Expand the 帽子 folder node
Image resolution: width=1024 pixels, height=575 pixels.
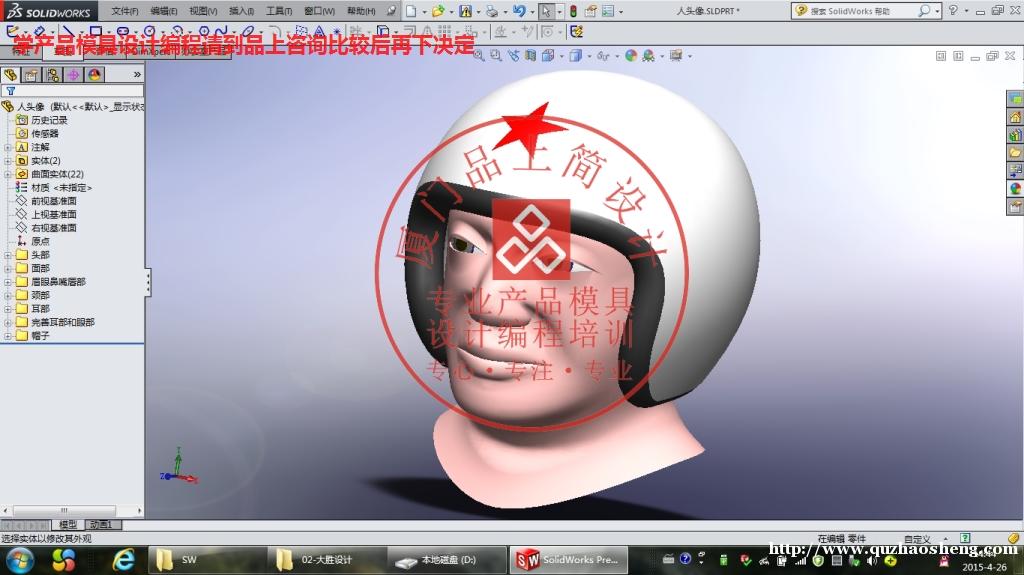8,336
